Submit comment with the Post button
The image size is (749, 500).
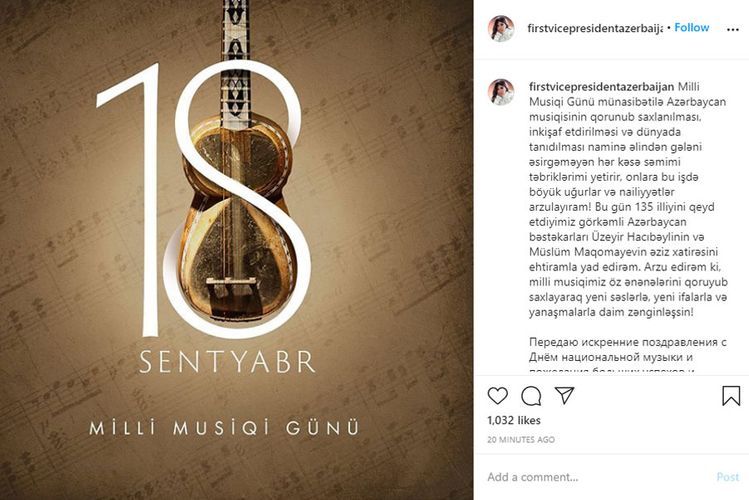(x=728, y=477)
